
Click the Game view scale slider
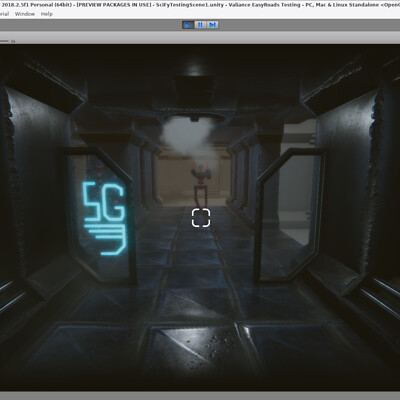point(5,41)
